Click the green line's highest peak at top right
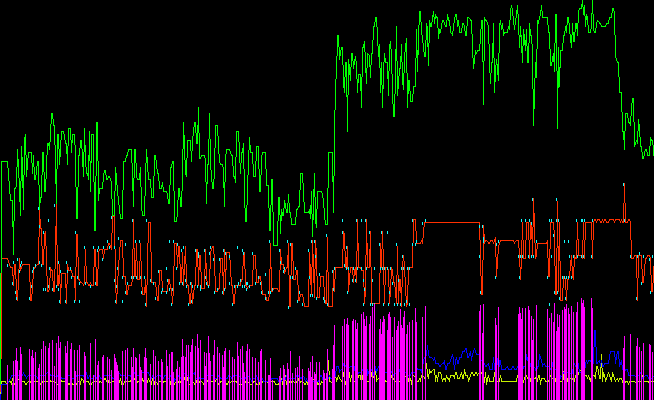This screenshot has width=654, height=400. (x=591, y=3)
